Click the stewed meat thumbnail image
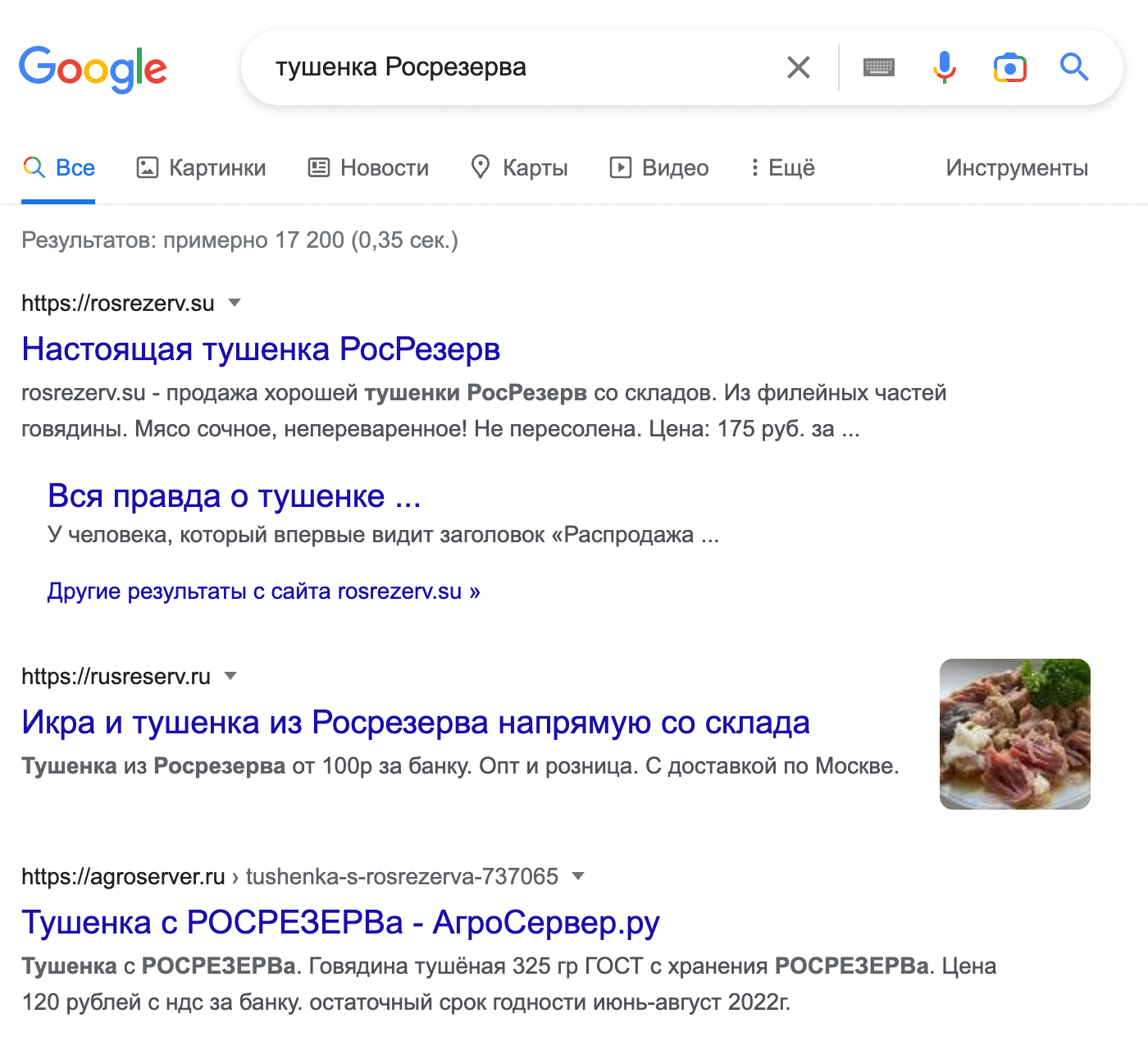The height and width of the screenshot is (1050, 1148). pos(1014,734)
